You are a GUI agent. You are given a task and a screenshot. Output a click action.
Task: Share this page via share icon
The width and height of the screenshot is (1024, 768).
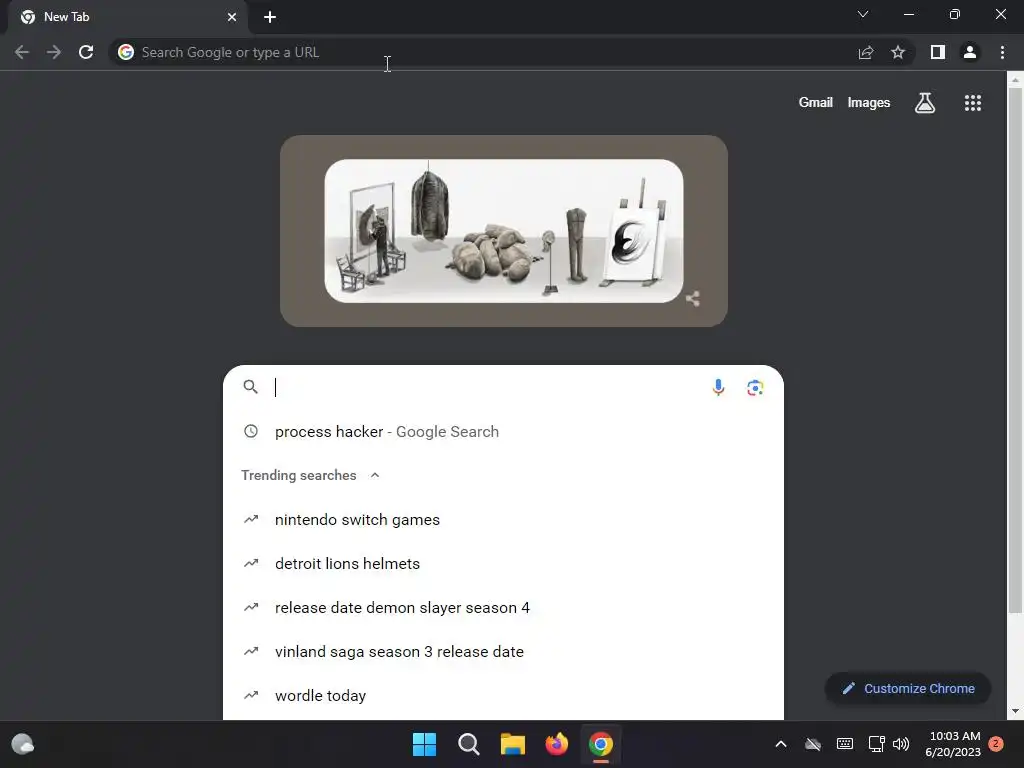click(866, 52)
